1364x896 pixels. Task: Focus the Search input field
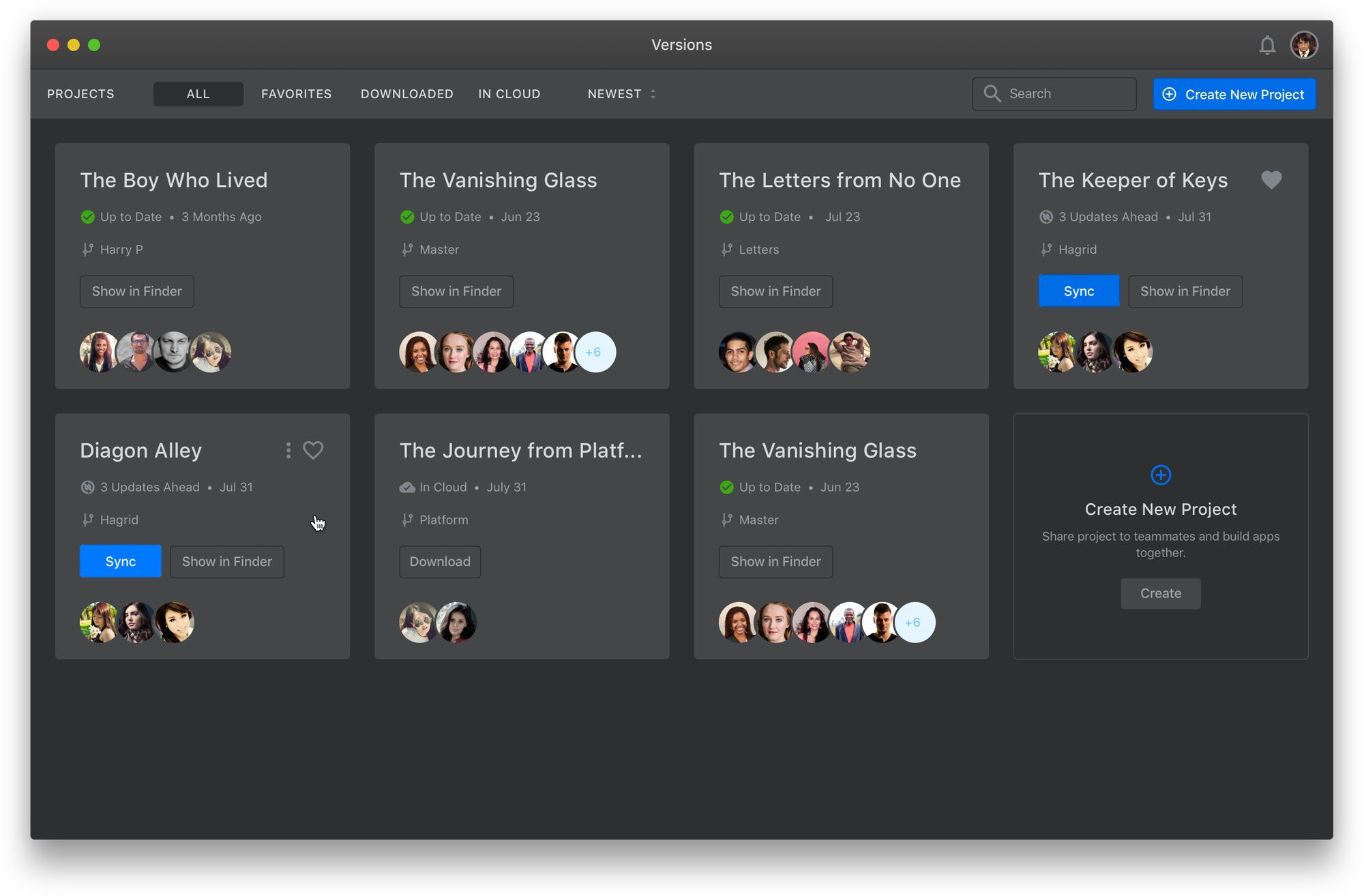click(x=1054, y=93)
